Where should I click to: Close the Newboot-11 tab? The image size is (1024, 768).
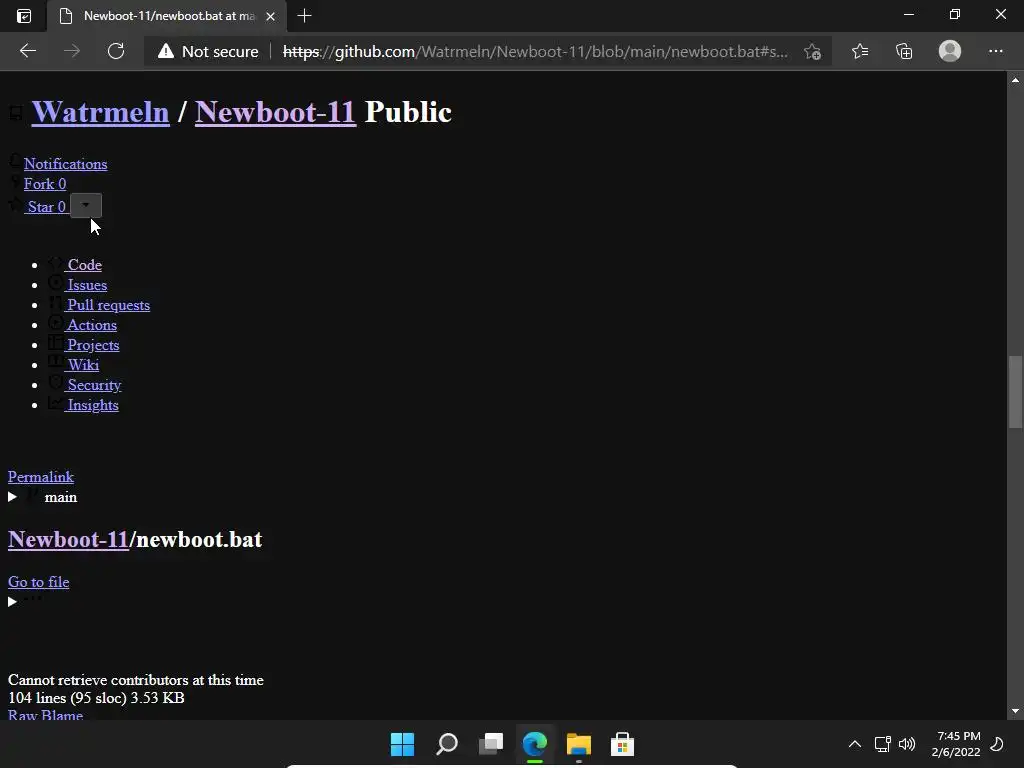point(270,16)
